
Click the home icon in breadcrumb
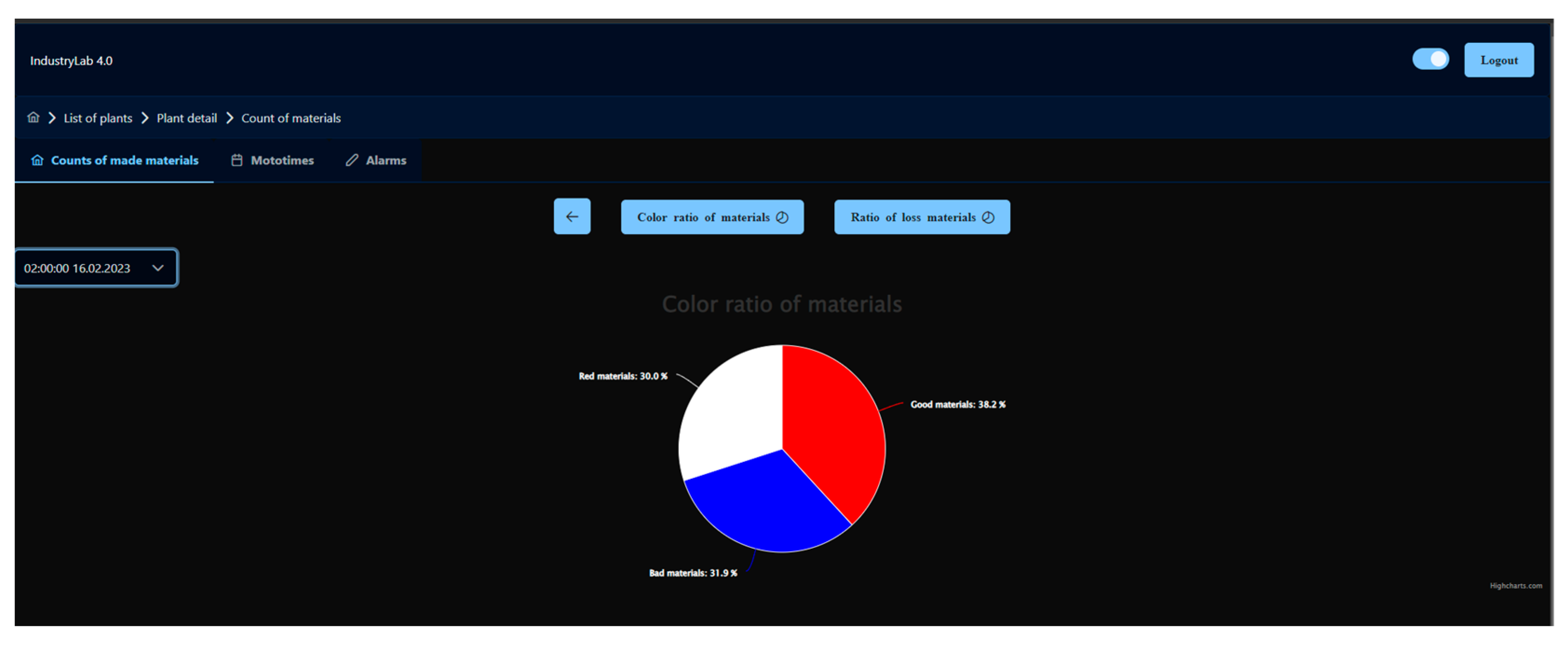34,117
